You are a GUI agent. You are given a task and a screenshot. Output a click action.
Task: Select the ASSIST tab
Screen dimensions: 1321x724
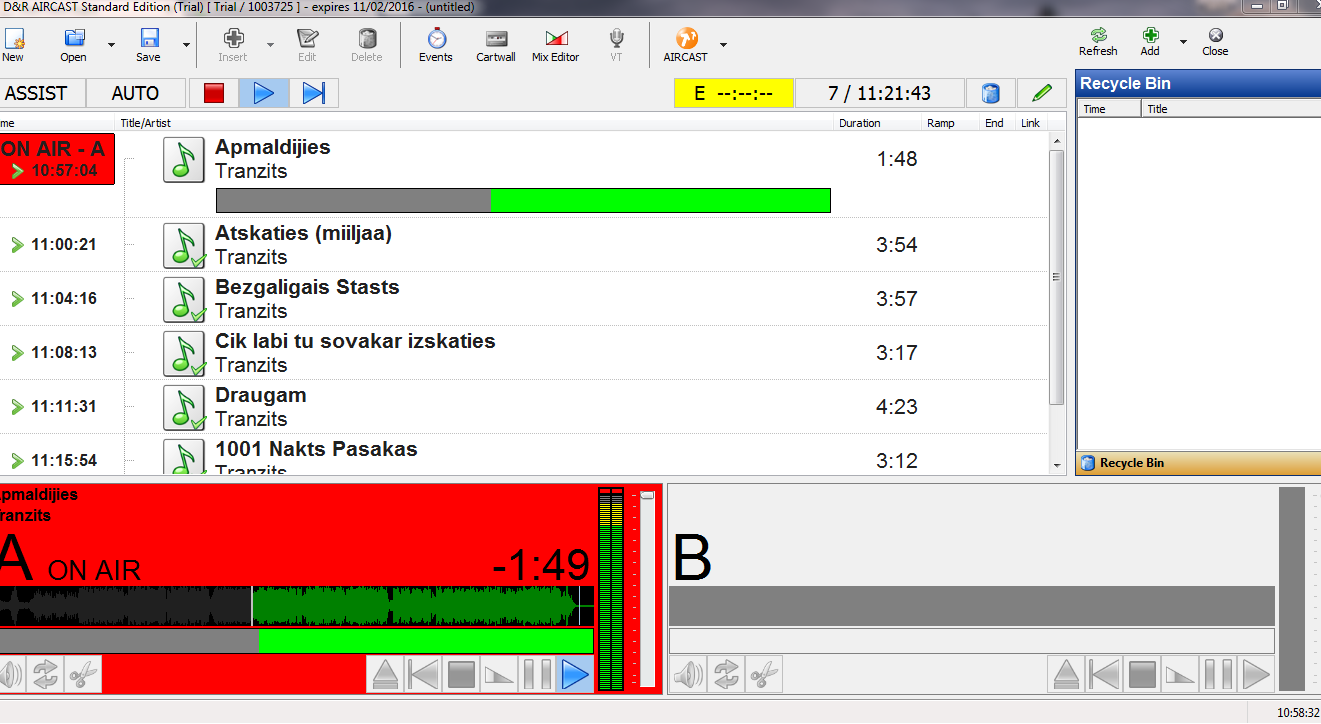[40, 92]
